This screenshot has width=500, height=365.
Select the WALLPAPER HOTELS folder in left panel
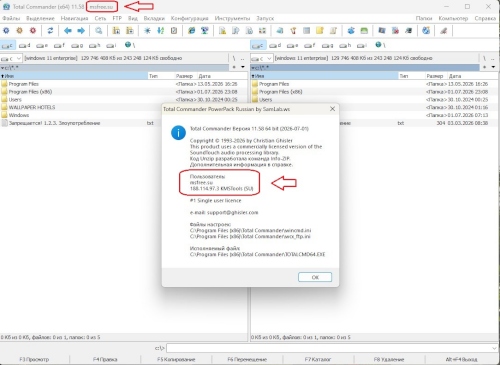[32, 107]
